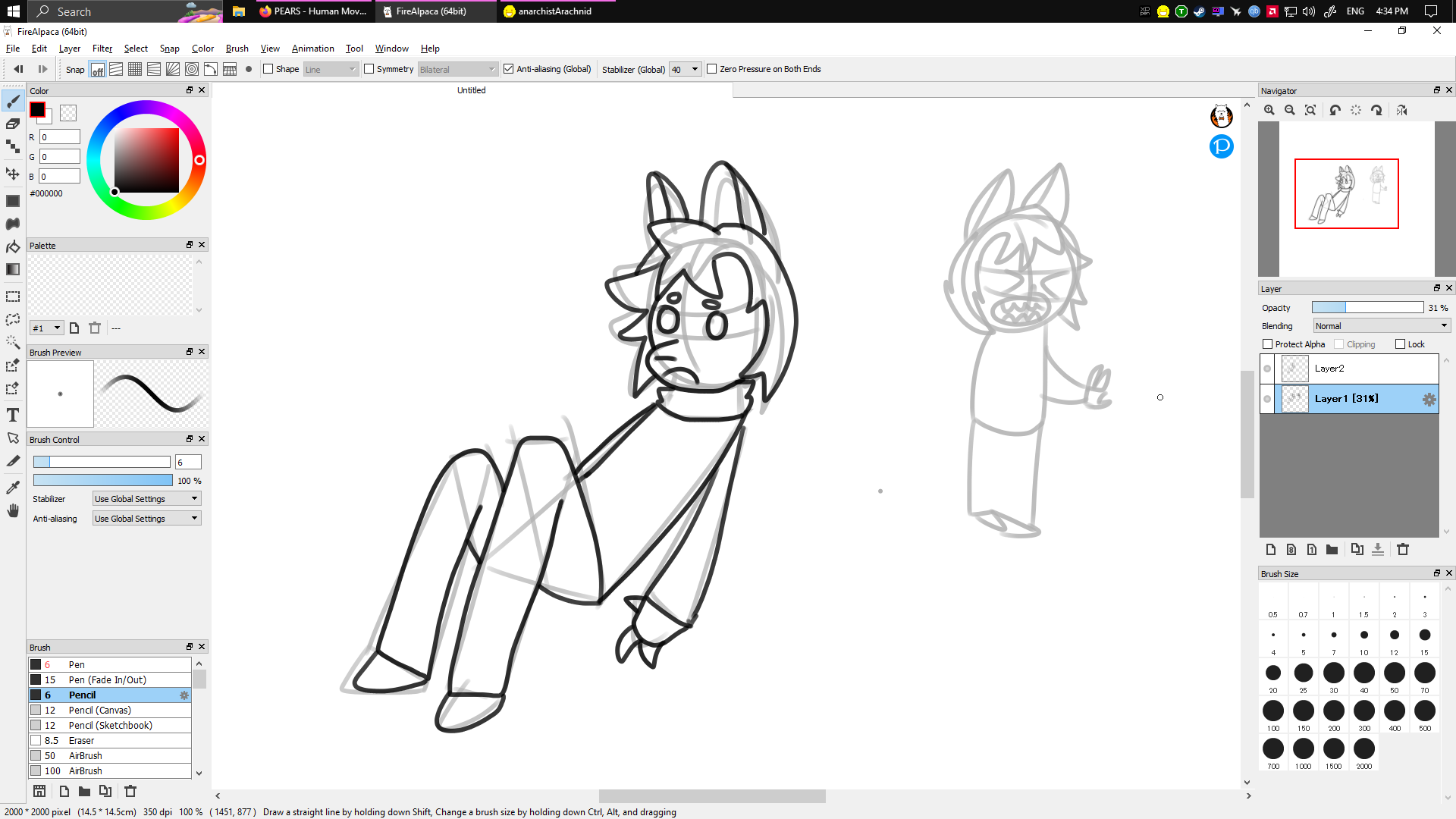Click the R color value input field
The height and width of the screenshot is (819, 1456).
tap(60, 137)
